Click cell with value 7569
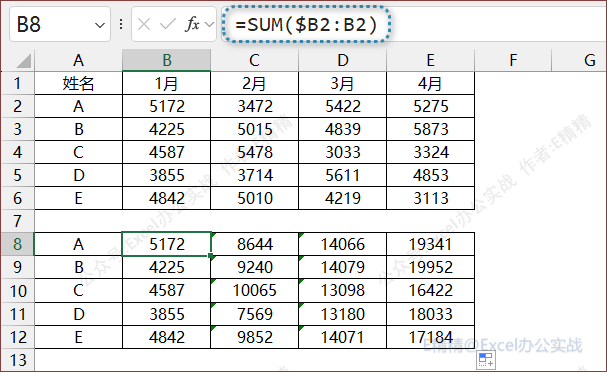Screen dimensions: 607x372 254,314
